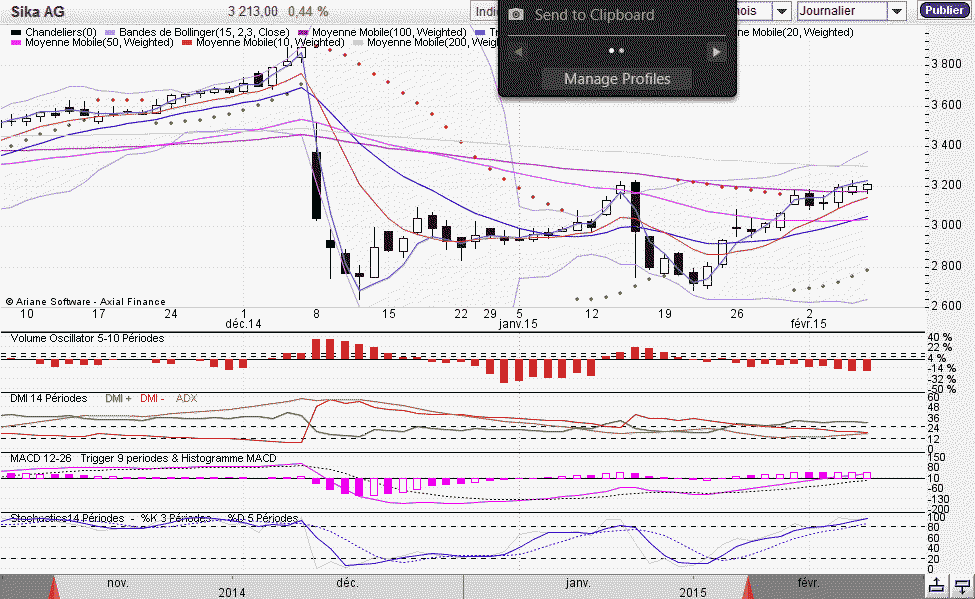This screenshot has height=599, width=975.
Task: Click the 'févr.' label in the timeline bar
Action: coord(808,583)
